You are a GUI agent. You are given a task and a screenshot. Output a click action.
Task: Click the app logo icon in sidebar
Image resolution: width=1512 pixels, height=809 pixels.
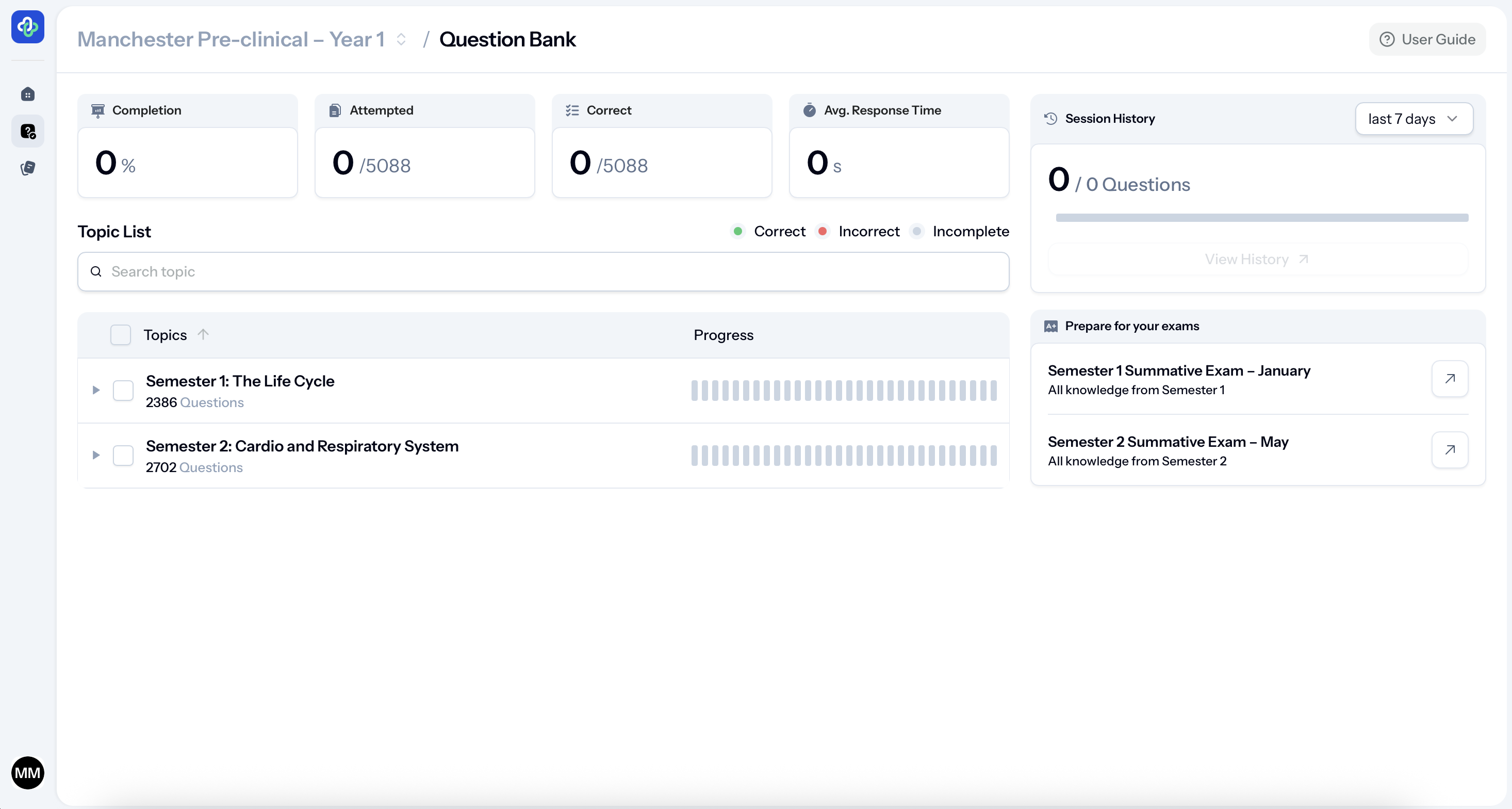pyautogui.click(x=27, y=26)
